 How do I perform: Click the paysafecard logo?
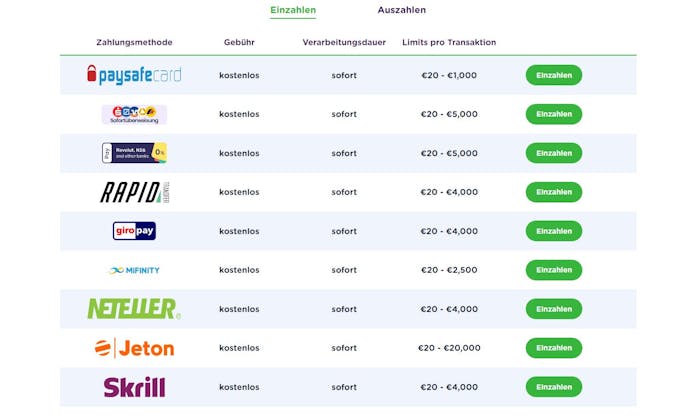(x=134, y=75)
